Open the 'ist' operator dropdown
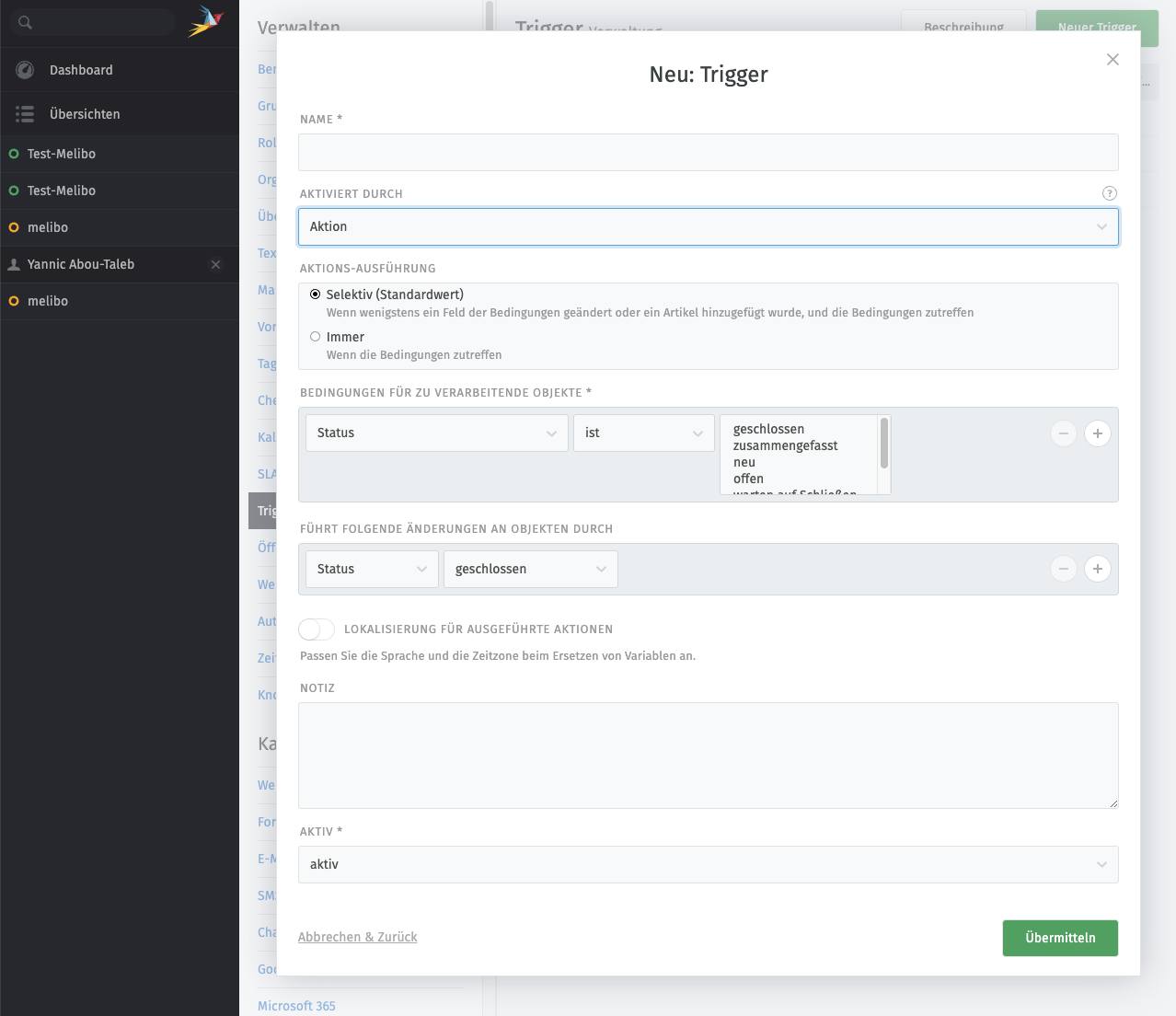This screenshot has width=1176, height=1016. coord(643,433)
